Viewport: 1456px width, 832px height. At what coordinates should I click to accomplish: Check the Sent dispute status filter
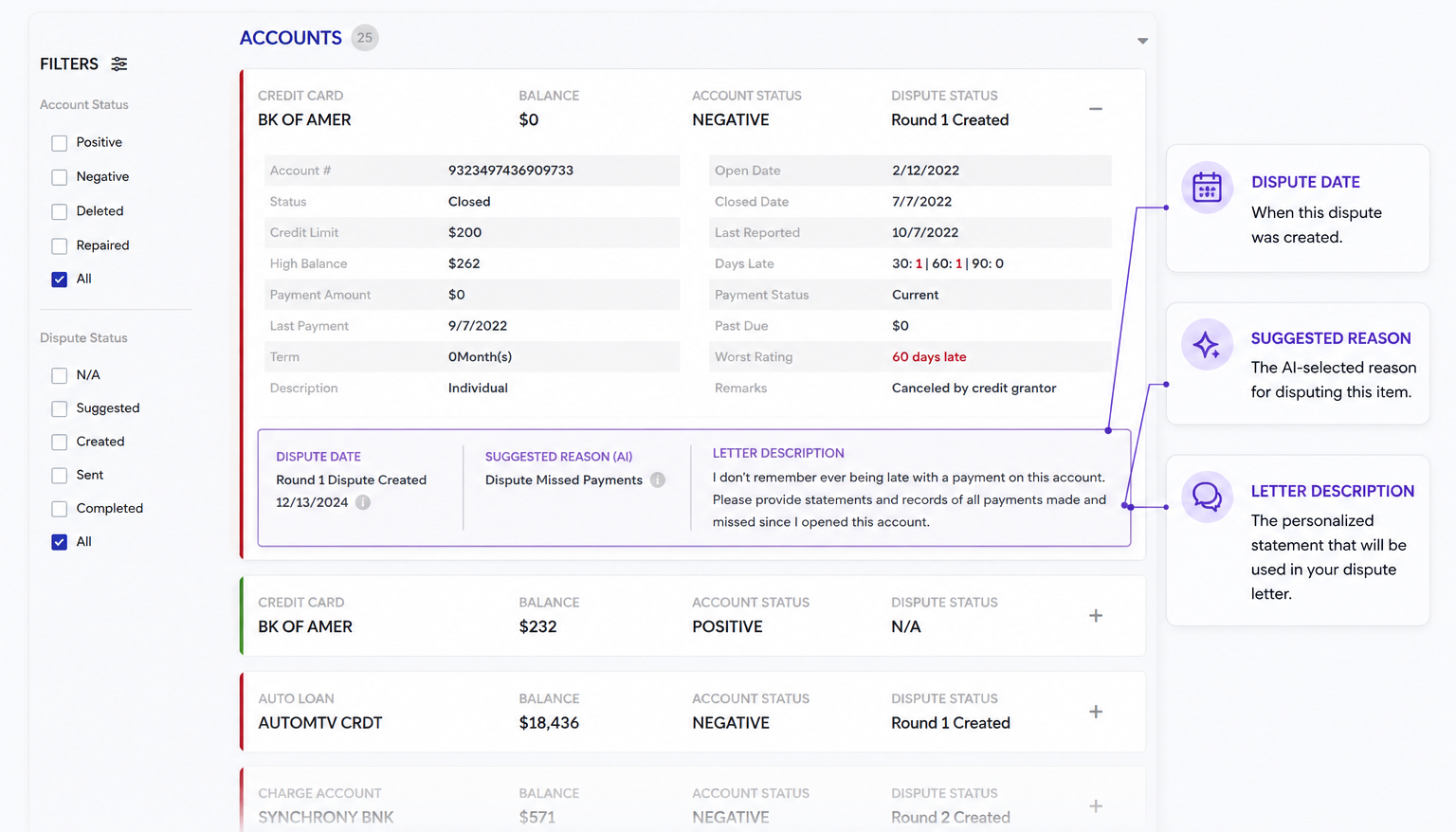[60, 476]
